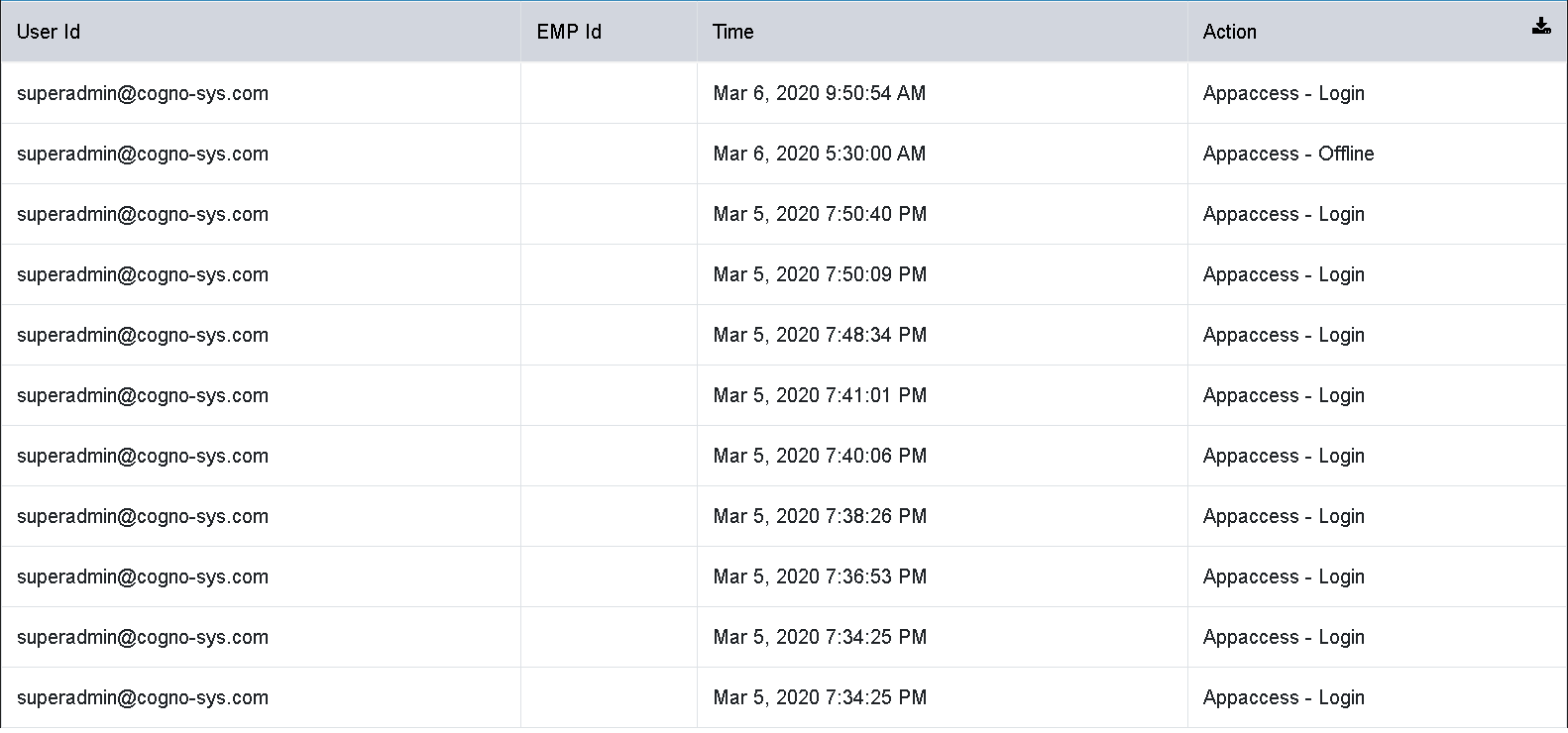This screenshot has width=1568, height=733.
Task: Click the Mar 5, 2020 7:50:40 PM entry
Action: pyautogui.click(x=820, y=214)
